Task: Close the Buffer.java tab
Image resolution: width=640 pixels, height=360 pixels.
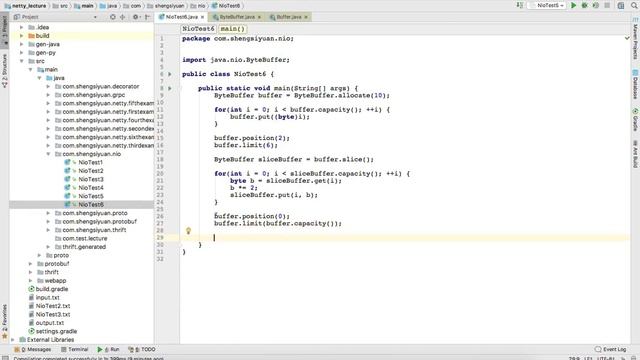Action: pos(306,17)
